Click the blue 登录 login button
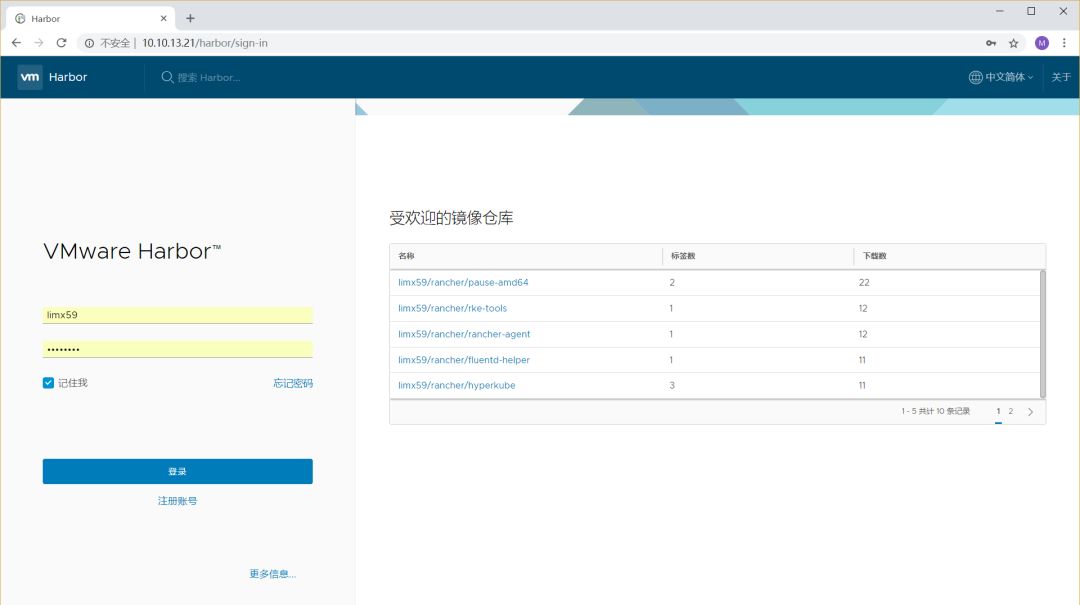Viewport: 1080px width, 605px height. 178,471
